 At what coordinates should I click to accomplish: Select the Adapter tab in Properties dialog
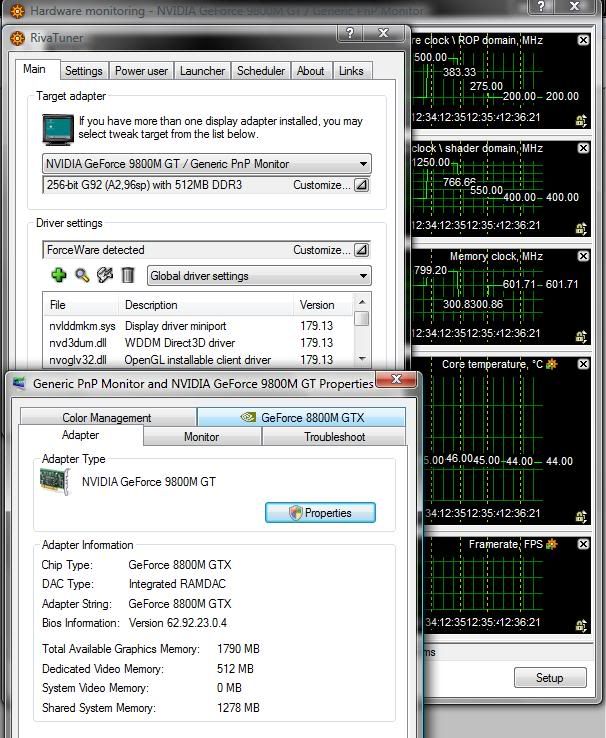pos(80,435)
